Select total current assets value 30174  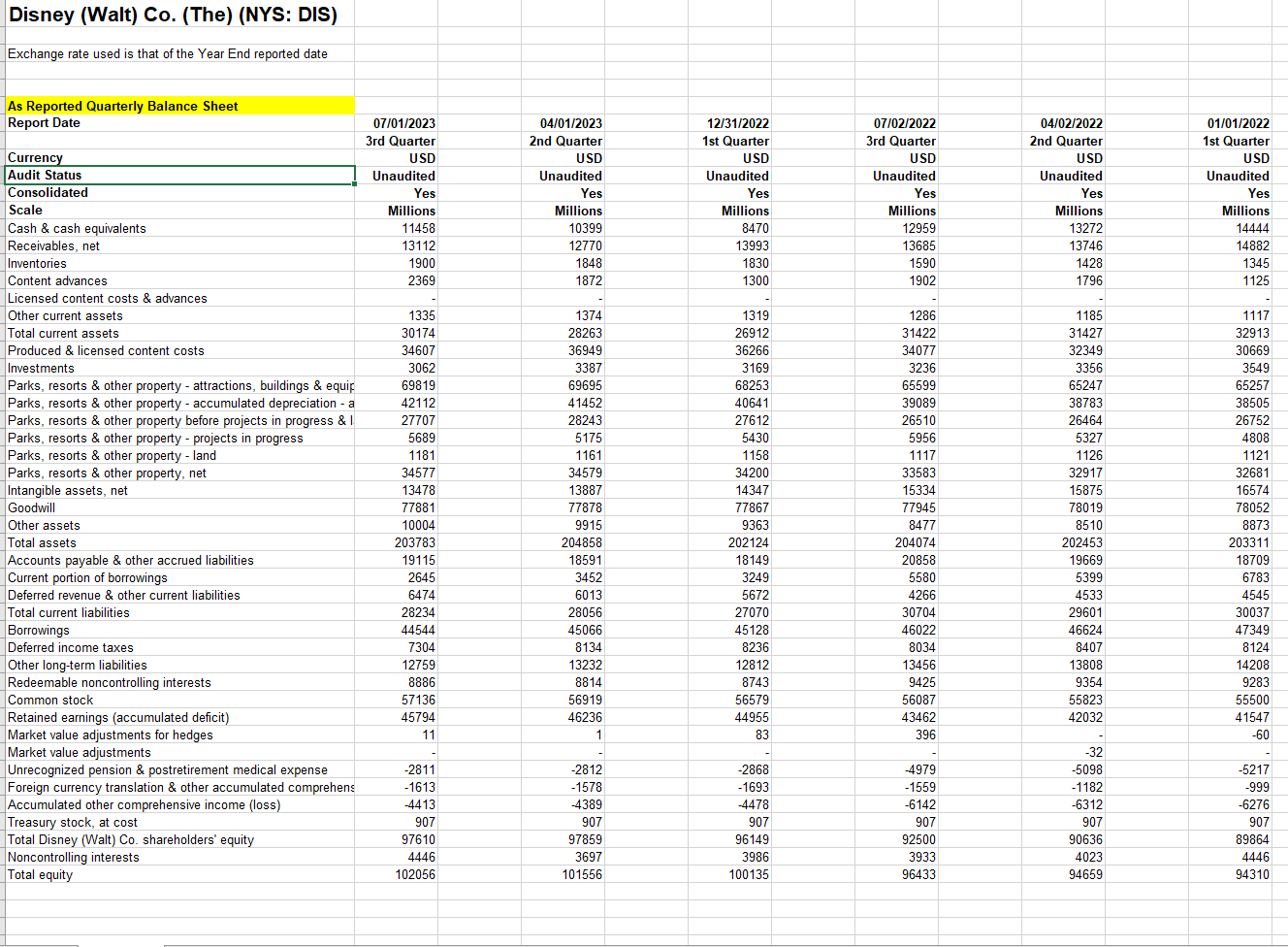[x=419, y=333]
